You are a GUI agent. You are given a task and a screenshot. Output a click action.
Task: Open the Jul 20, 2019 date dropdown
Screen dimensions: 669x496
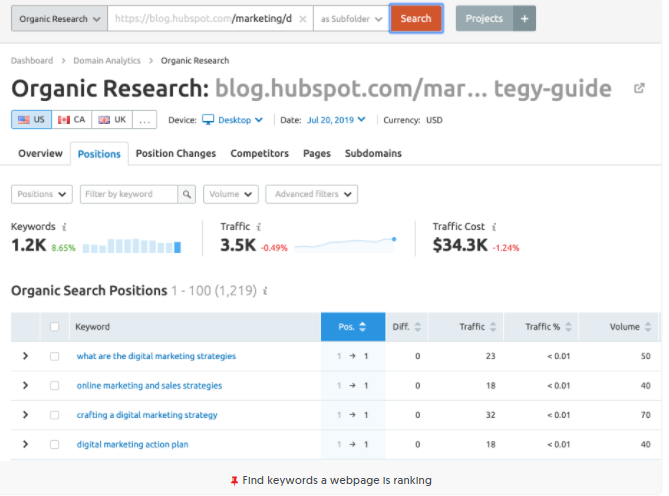[x=336, y=120]
